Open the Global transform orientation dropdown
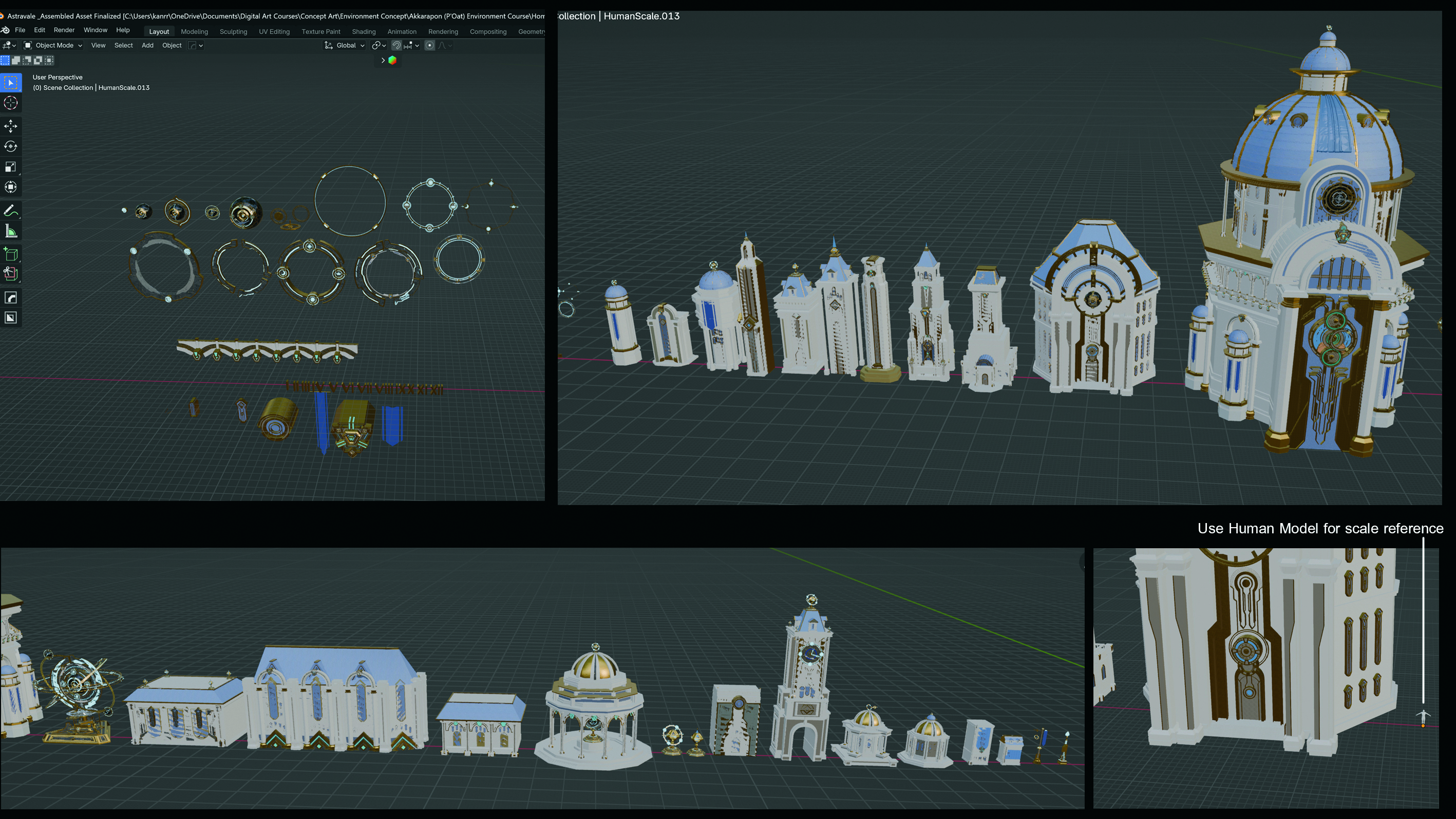This screenshot has height=819, width=1456. (x=345, y=45)
